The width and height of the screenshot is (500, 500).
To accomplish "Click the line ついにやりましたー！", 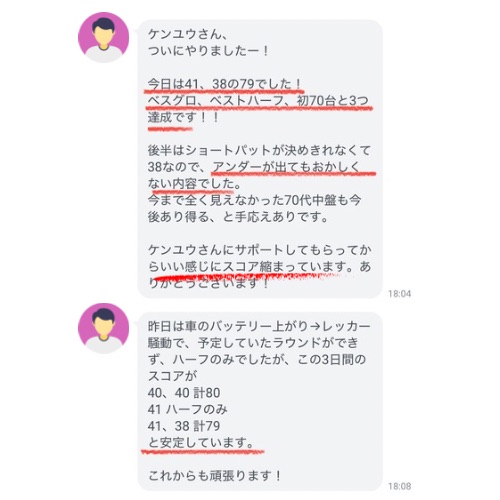I will click(208, 51).
